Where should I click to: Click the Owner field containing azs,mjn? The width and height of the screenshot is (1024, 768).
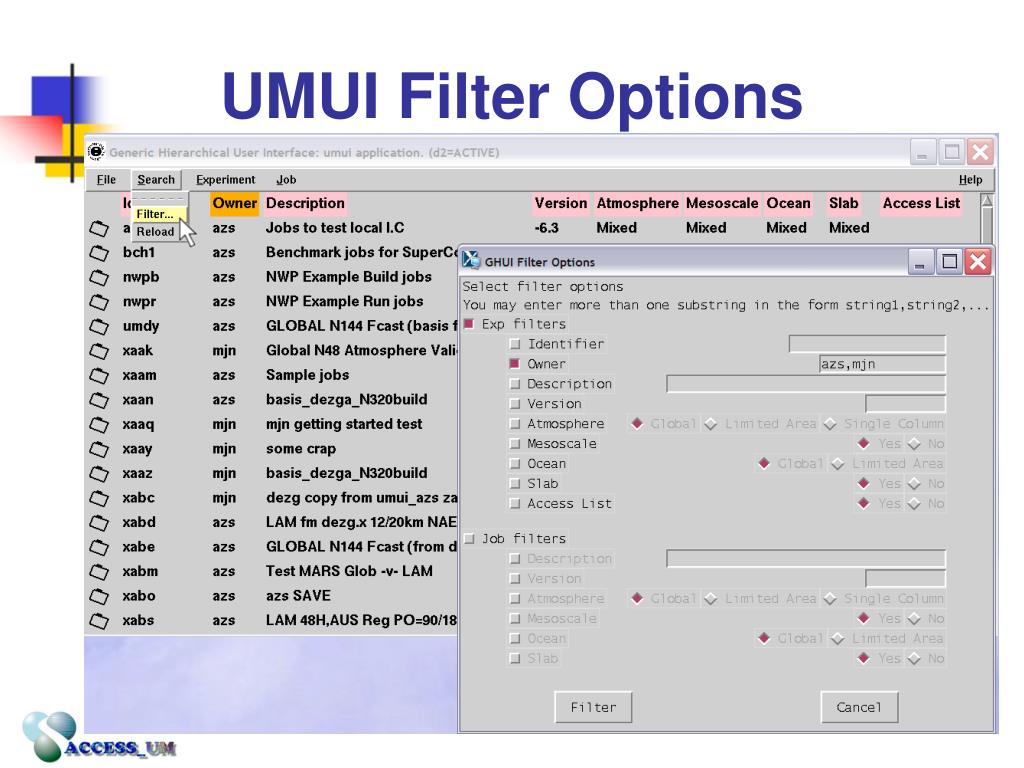tap(882, 364)
